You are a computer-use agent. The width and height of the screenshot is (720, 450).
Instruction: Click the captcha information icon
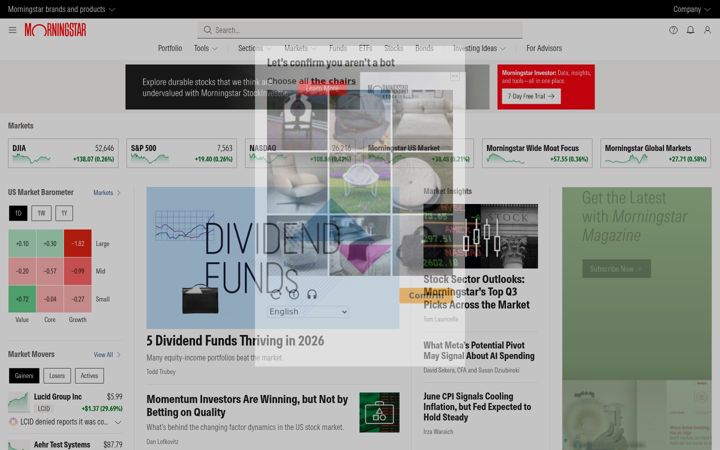click(x=294, y=294)
